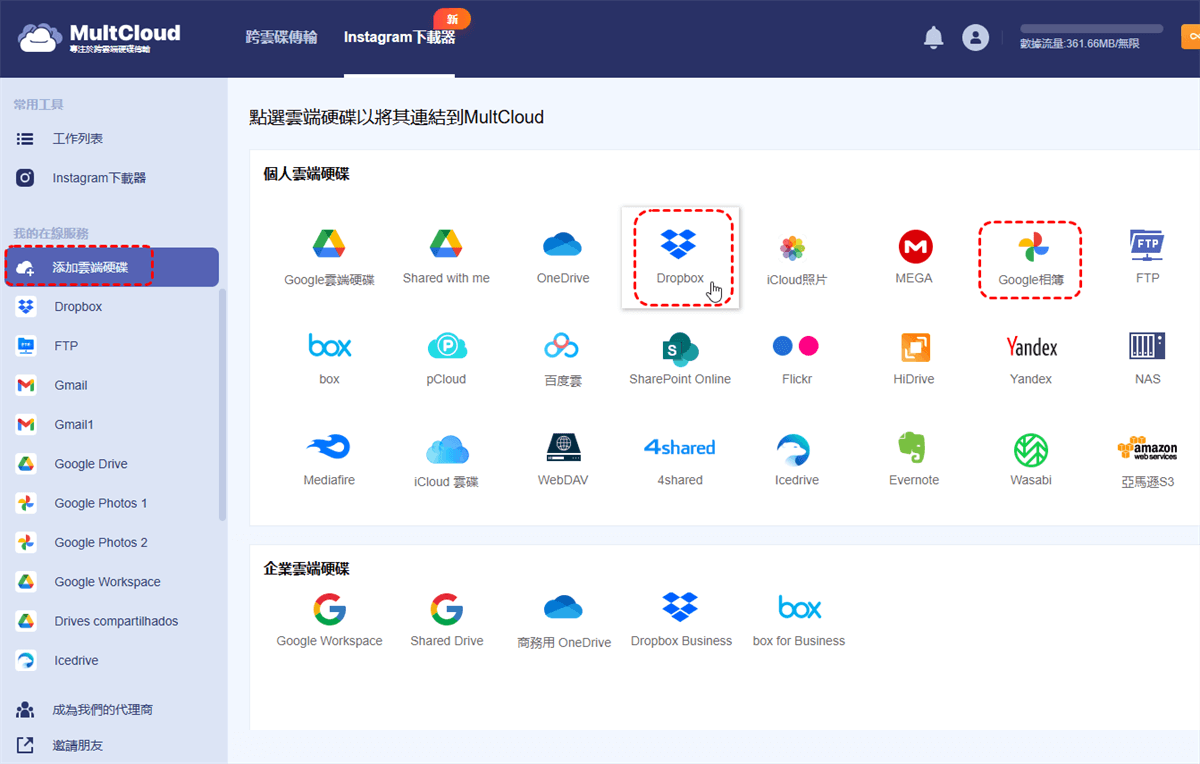Click the data traffic usage progress bar
The height and width of the screenshot is (764, 1200).
point(1091,29)
